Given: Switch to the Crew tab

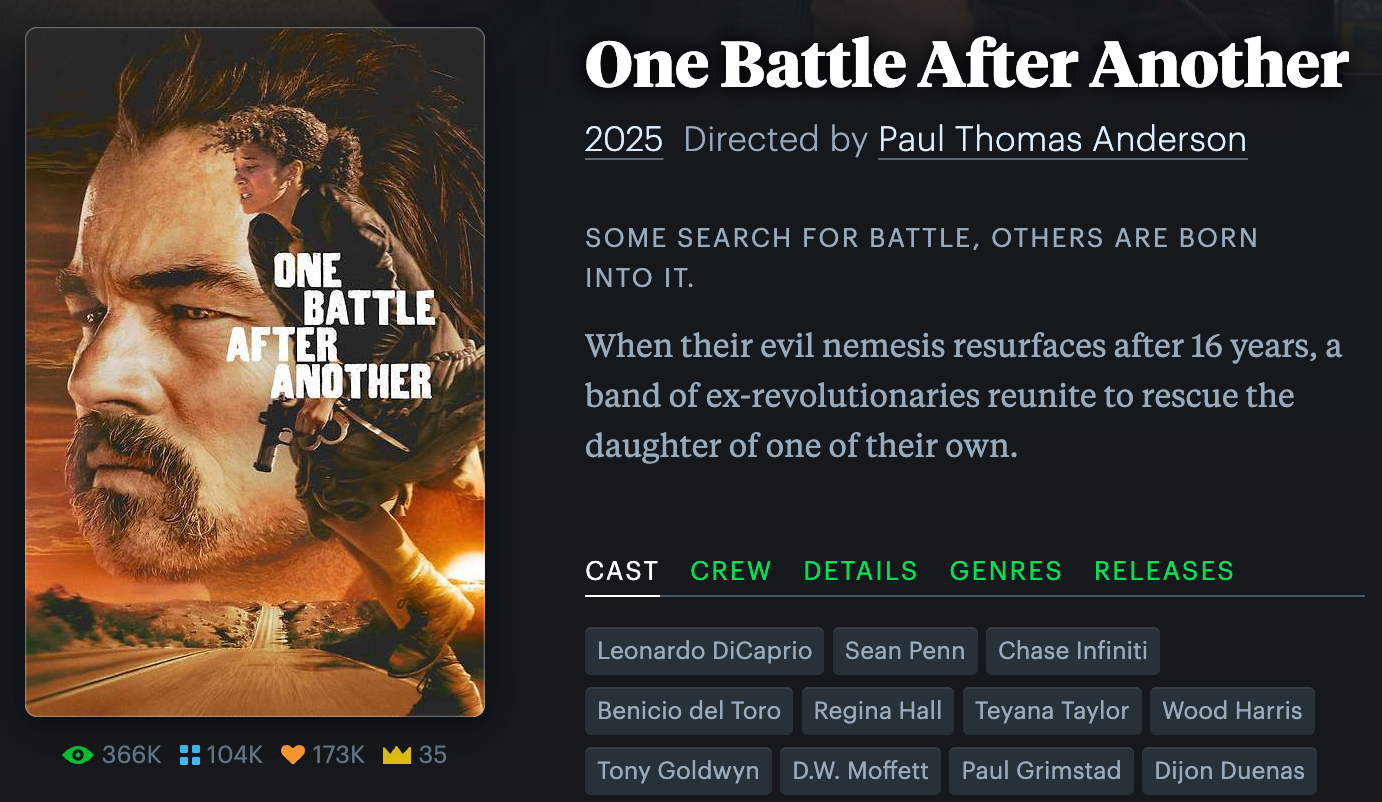Looking at the screenshot, I should click(731, 571).
